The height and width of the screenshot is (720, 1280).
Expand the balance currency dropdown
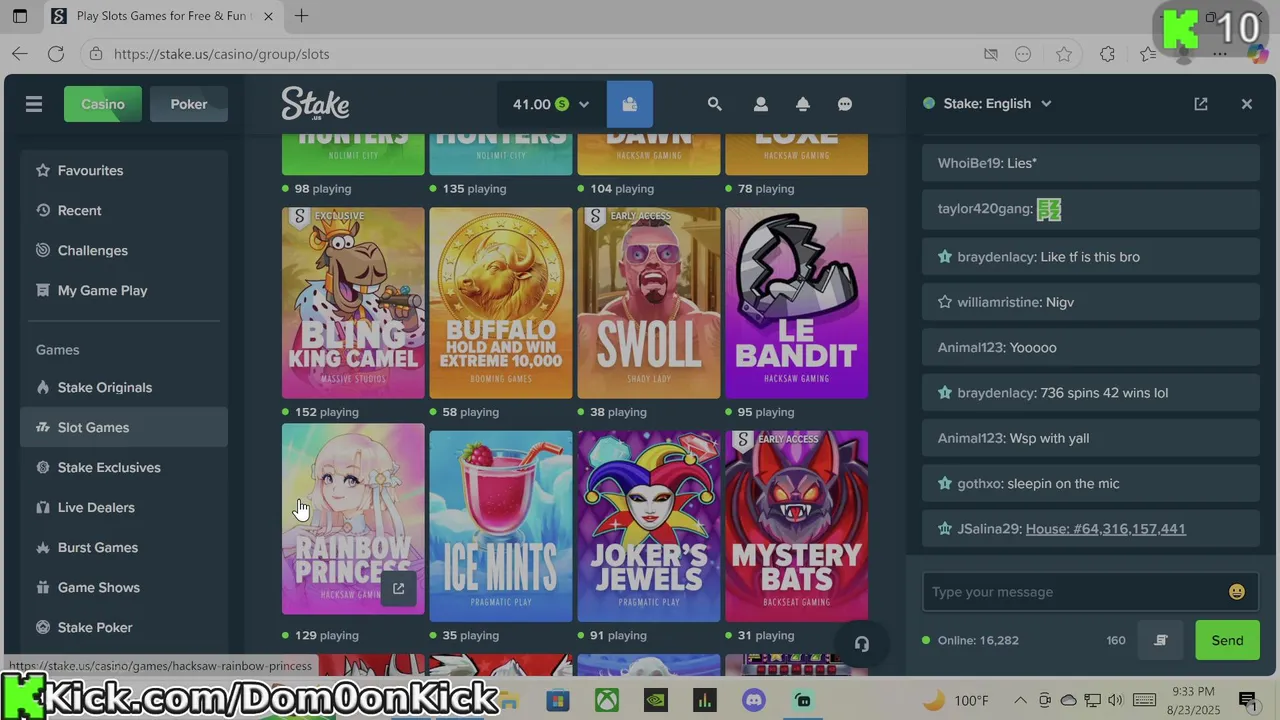584,104
